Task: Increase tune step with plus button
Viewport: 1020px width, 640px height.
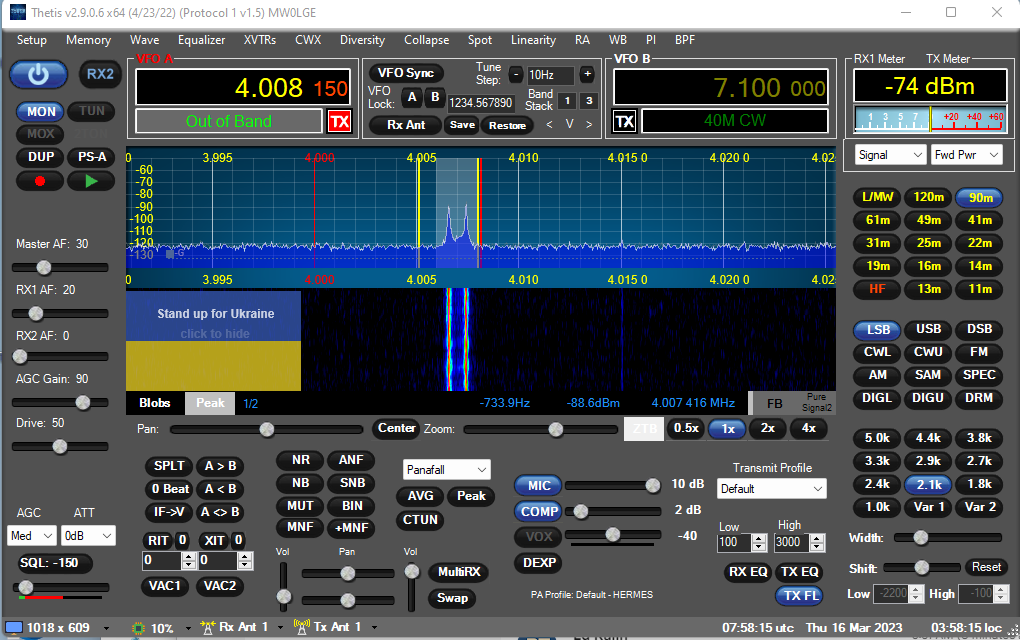Action: tap(587, 75)
